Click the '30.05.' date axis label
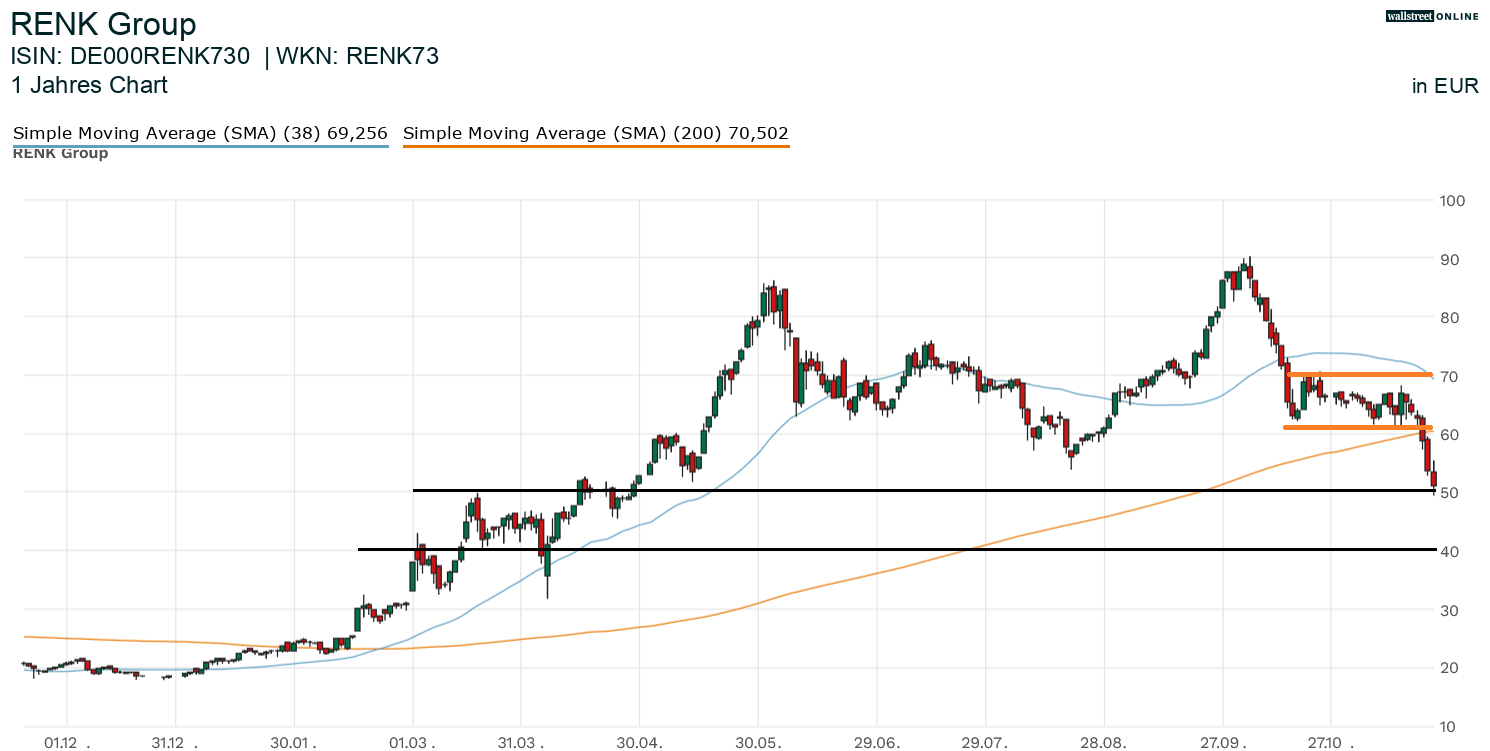This screenshot has width=1490, height=751. click(758, 743)
